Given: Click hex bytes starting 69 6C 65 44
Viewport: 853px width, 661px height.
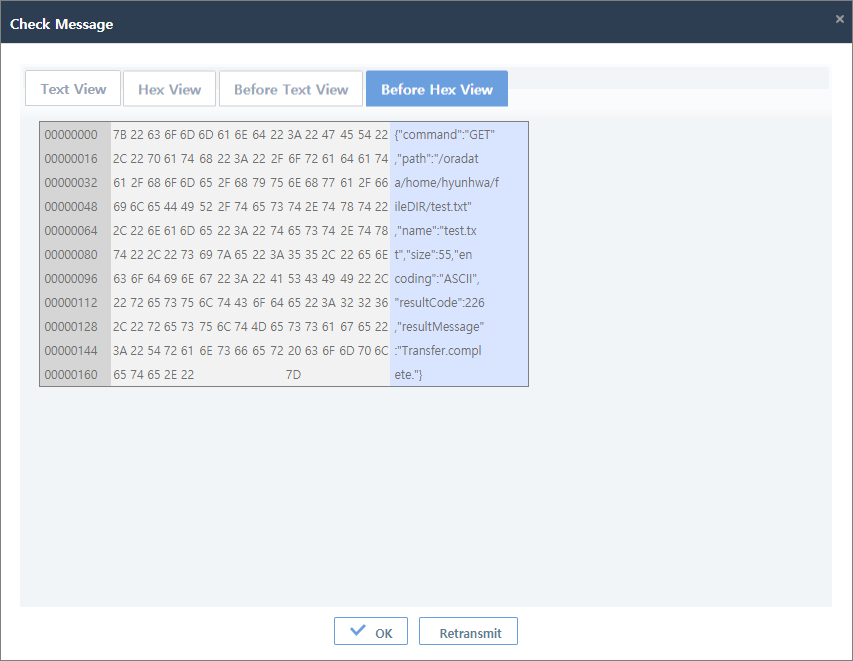Looking at the screenshot, I should [x=250, y=206].
